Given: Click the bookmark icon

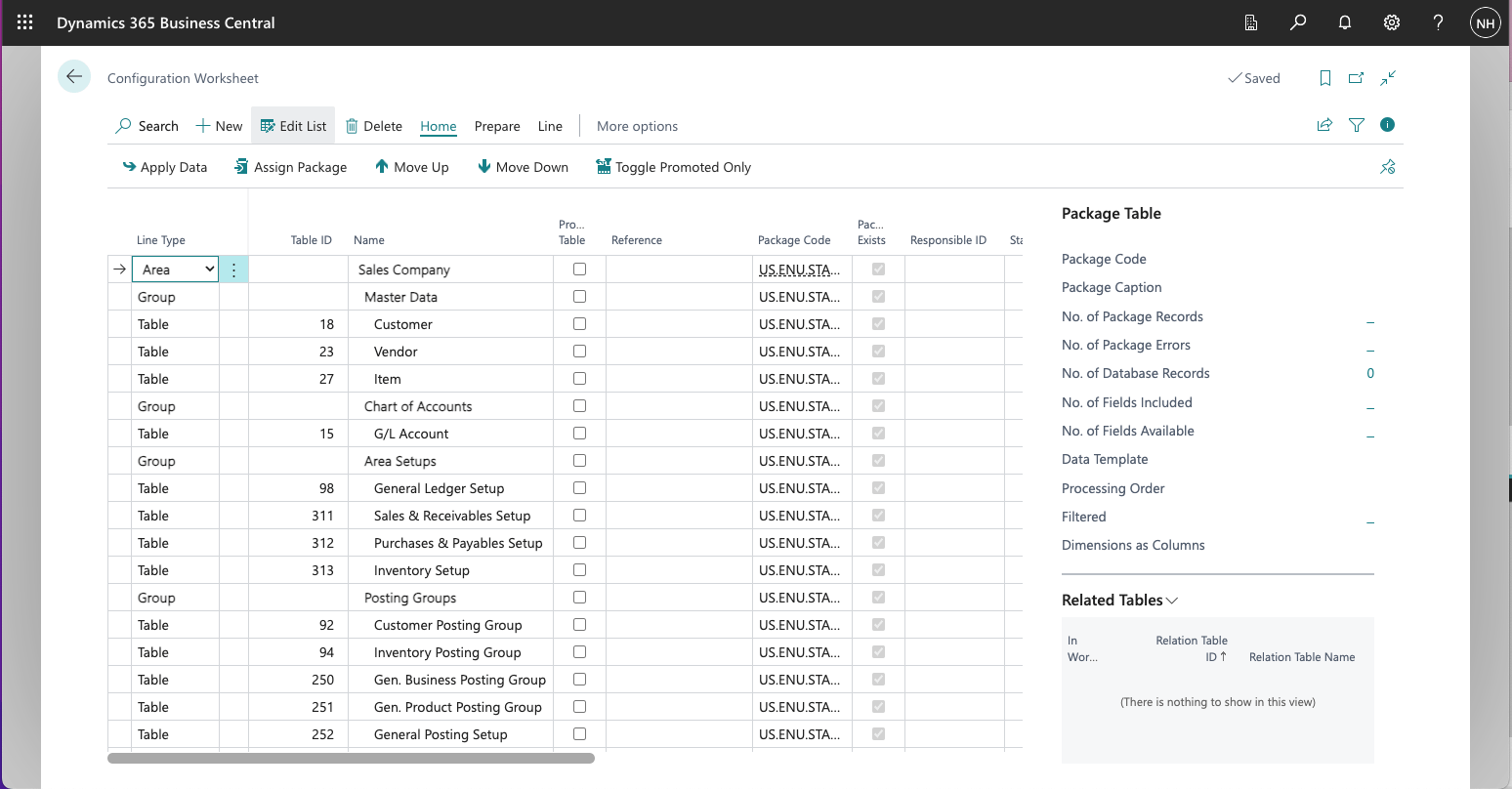Looking at the screenshot, I should tap(1324, 78).
